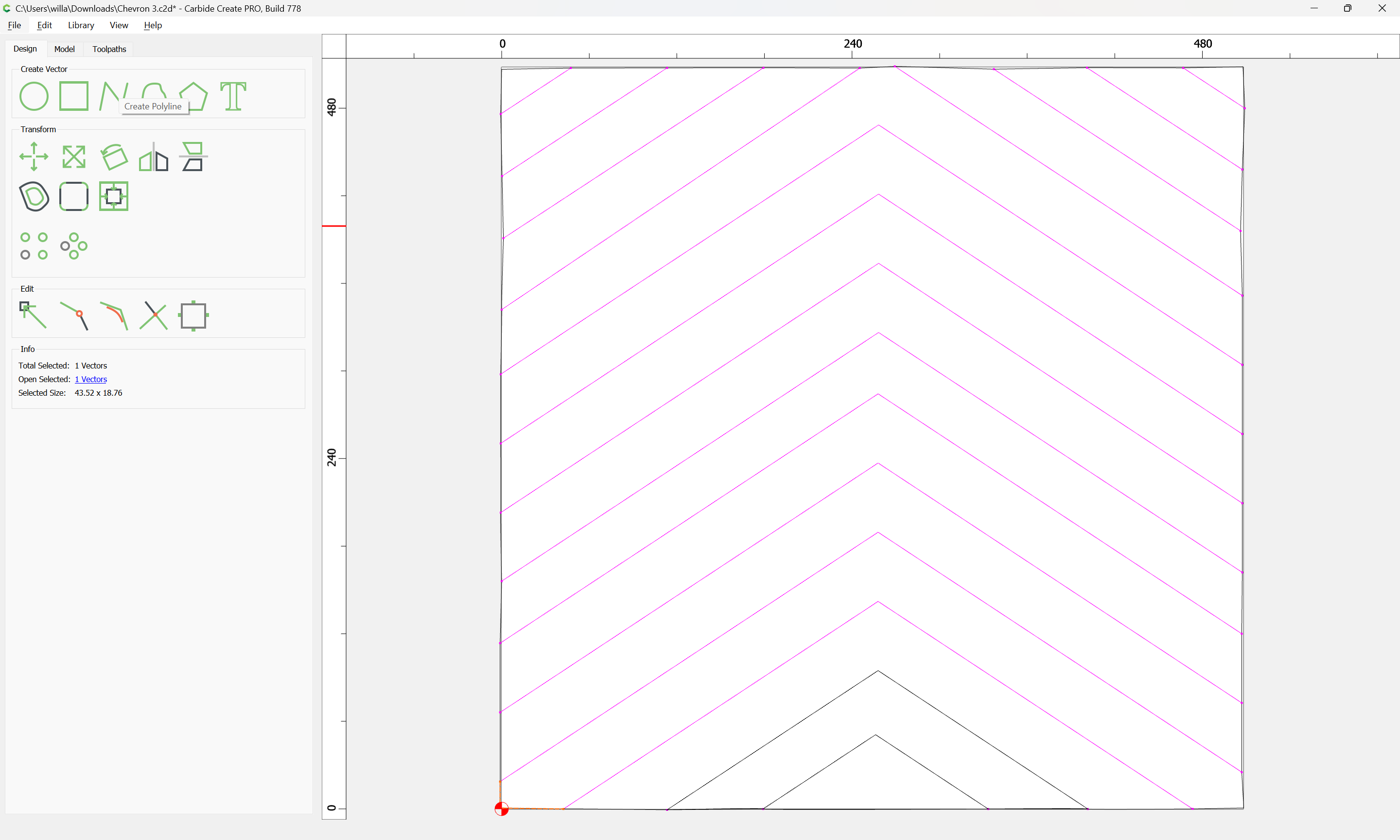The height and width of the screenshot is (840, 1400).
Task: Activate the Node Edit tool
Action: pyautogui.click(x=34, y=316)
